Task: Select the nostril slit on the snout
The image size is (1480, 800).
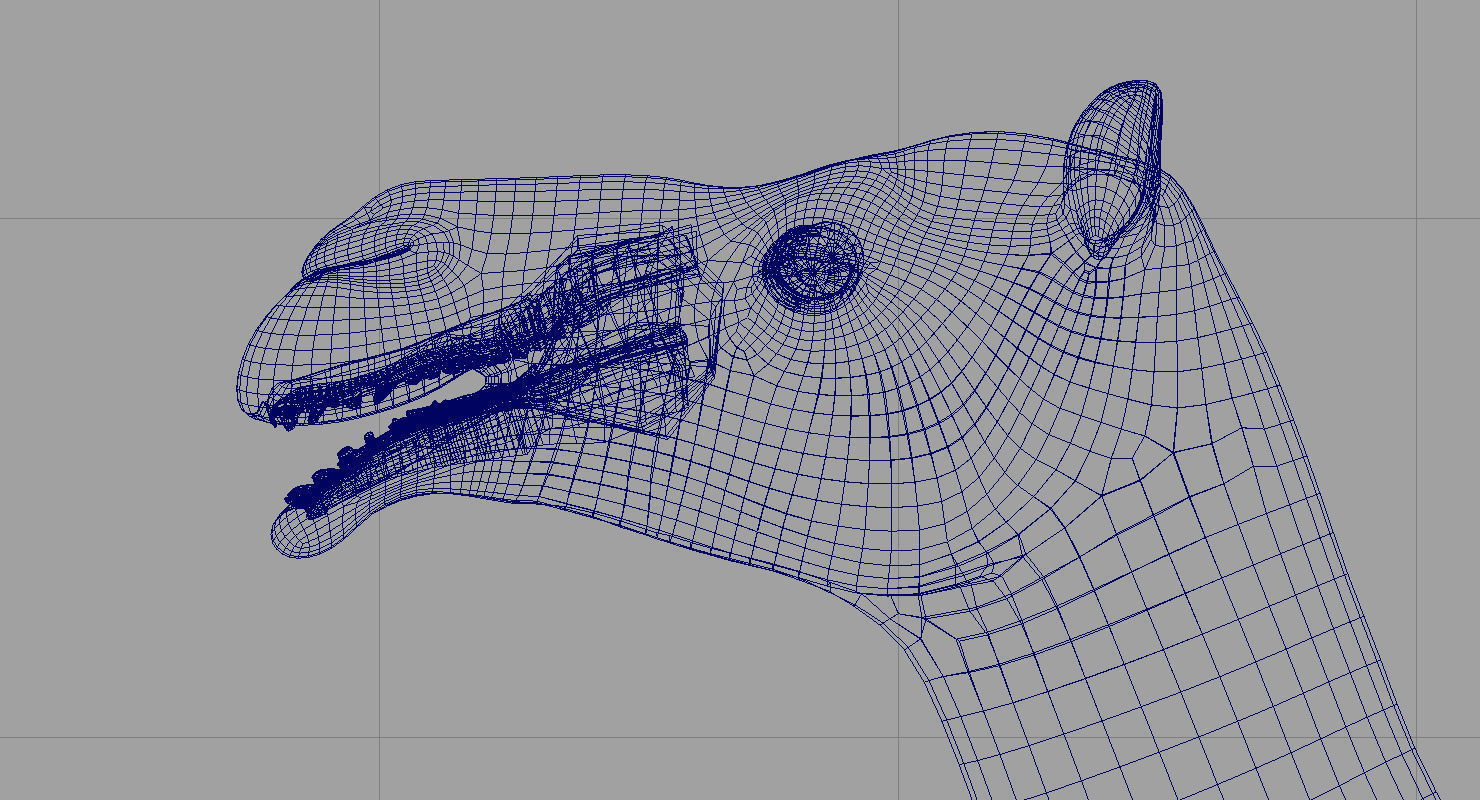Action: 358,262
